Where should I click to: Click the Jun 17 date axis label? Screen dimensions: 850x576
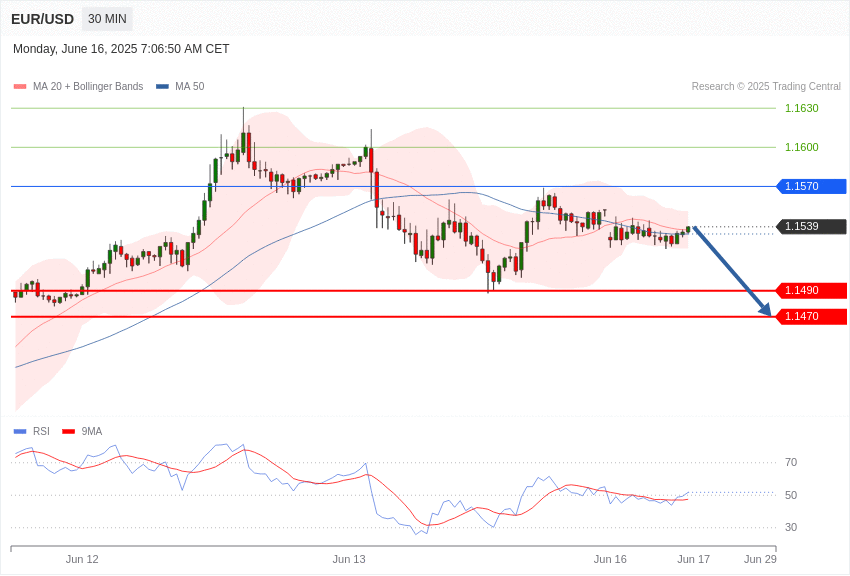tap(693, 559)
